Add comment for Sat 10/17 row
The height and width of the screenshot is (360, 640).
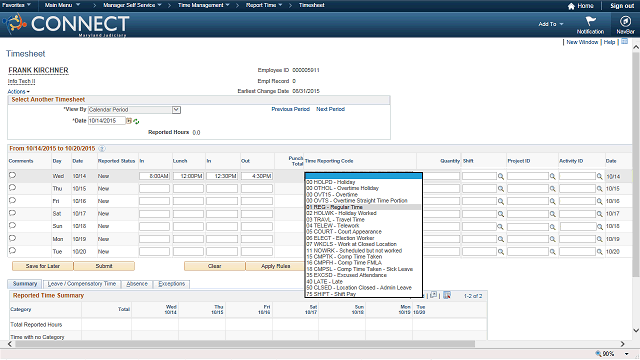[12, 213]
